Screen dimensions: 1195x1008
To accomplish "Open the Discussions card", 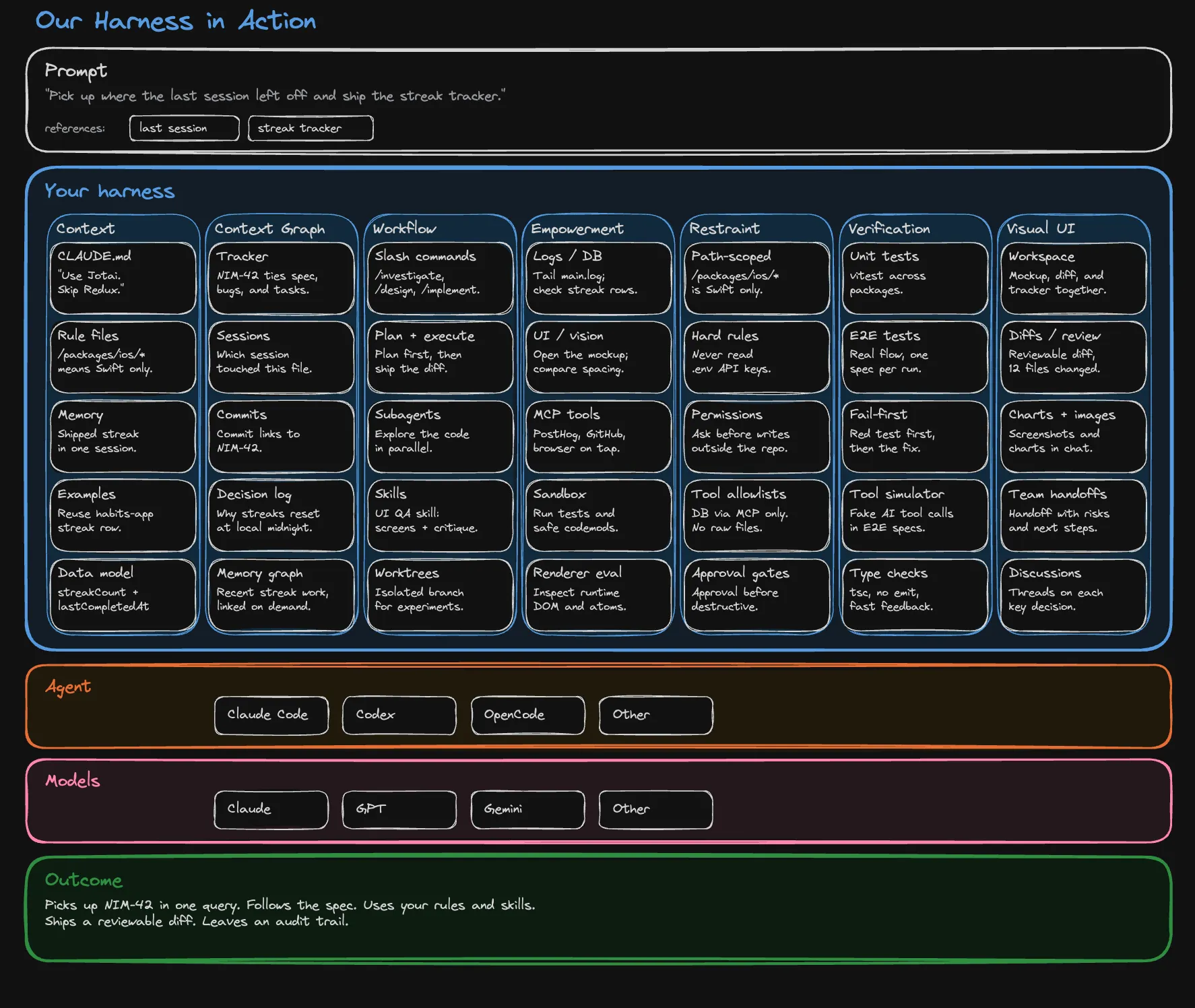I will click(x=1074, y=595).
